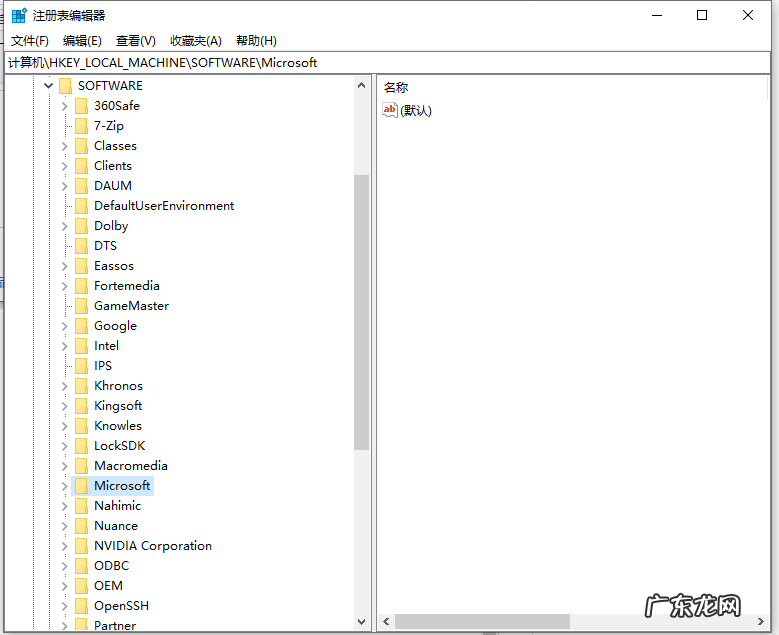This screenshot has height=635, width=779.
Task: Select the Macromedia key label
Action: click(x=131, y=466)
